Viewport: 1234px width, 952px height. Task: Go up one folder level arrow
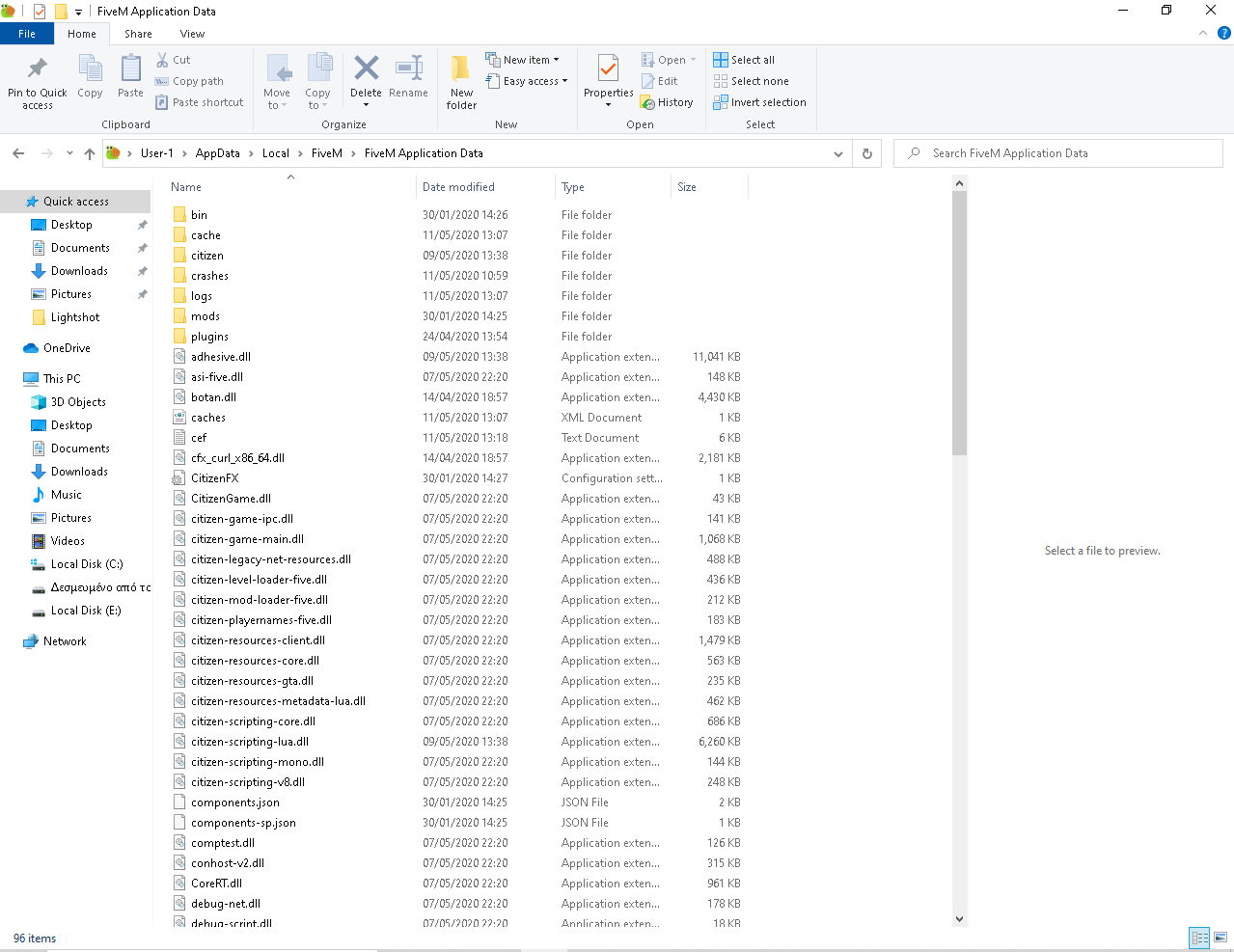tap(90, 153)
